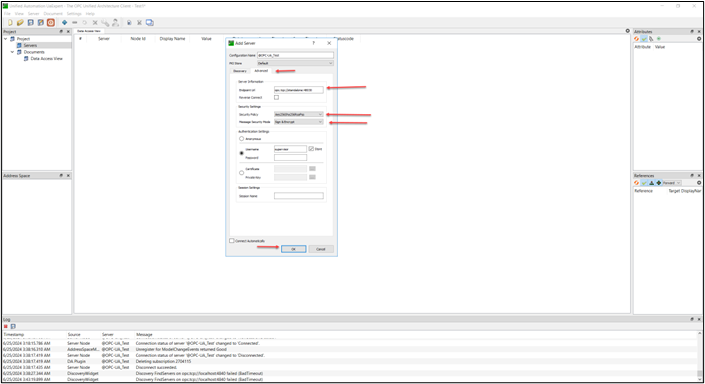Open the View menu
705x384 pixels.
[19, 13]
